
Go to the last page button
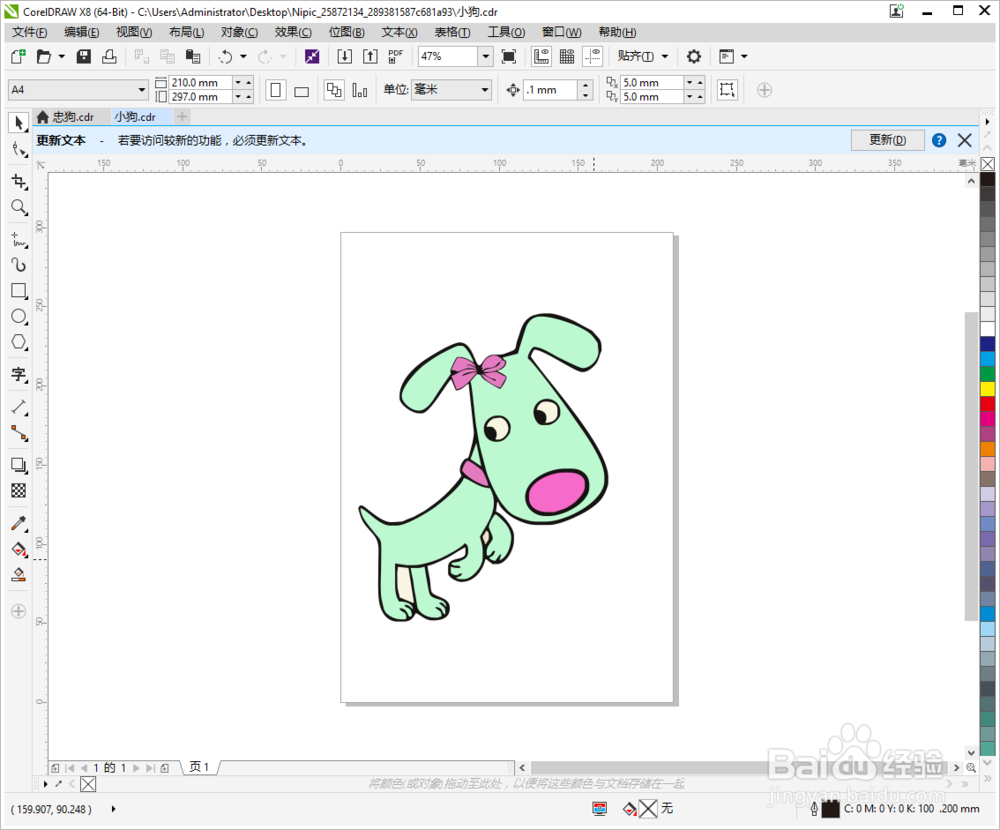coord(151,768)
